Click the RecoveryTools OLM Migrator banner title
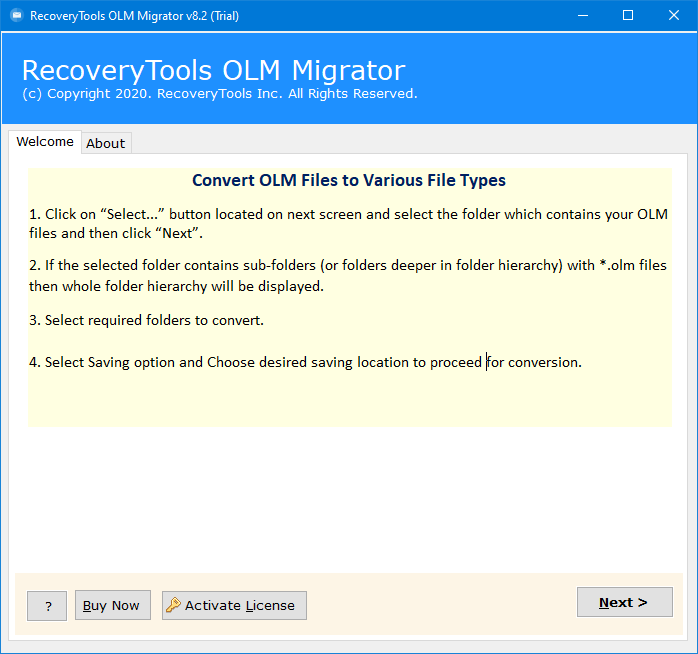 click(x=214, y=70)
